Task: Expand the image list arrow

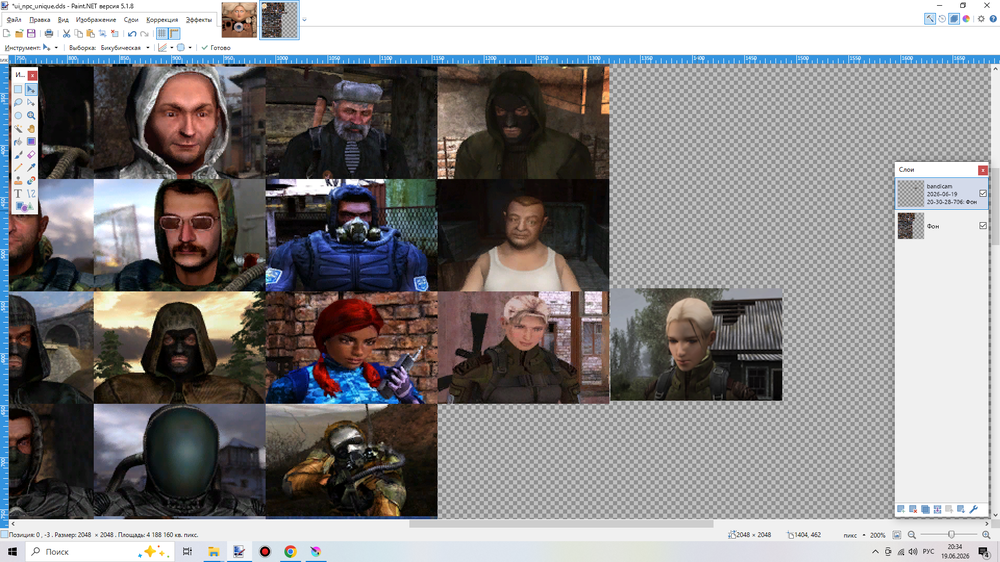Action: pos(304,20)
